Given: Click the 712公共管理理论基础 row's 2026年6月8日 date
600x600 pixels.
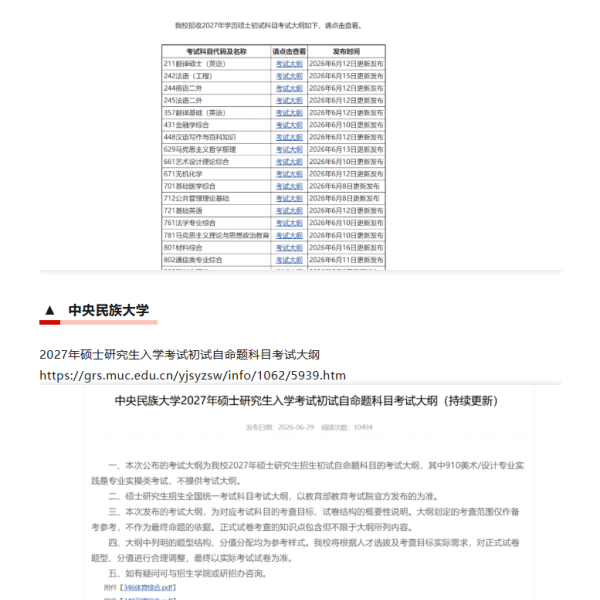Looking at the screenshot, I should coord(346,199).
